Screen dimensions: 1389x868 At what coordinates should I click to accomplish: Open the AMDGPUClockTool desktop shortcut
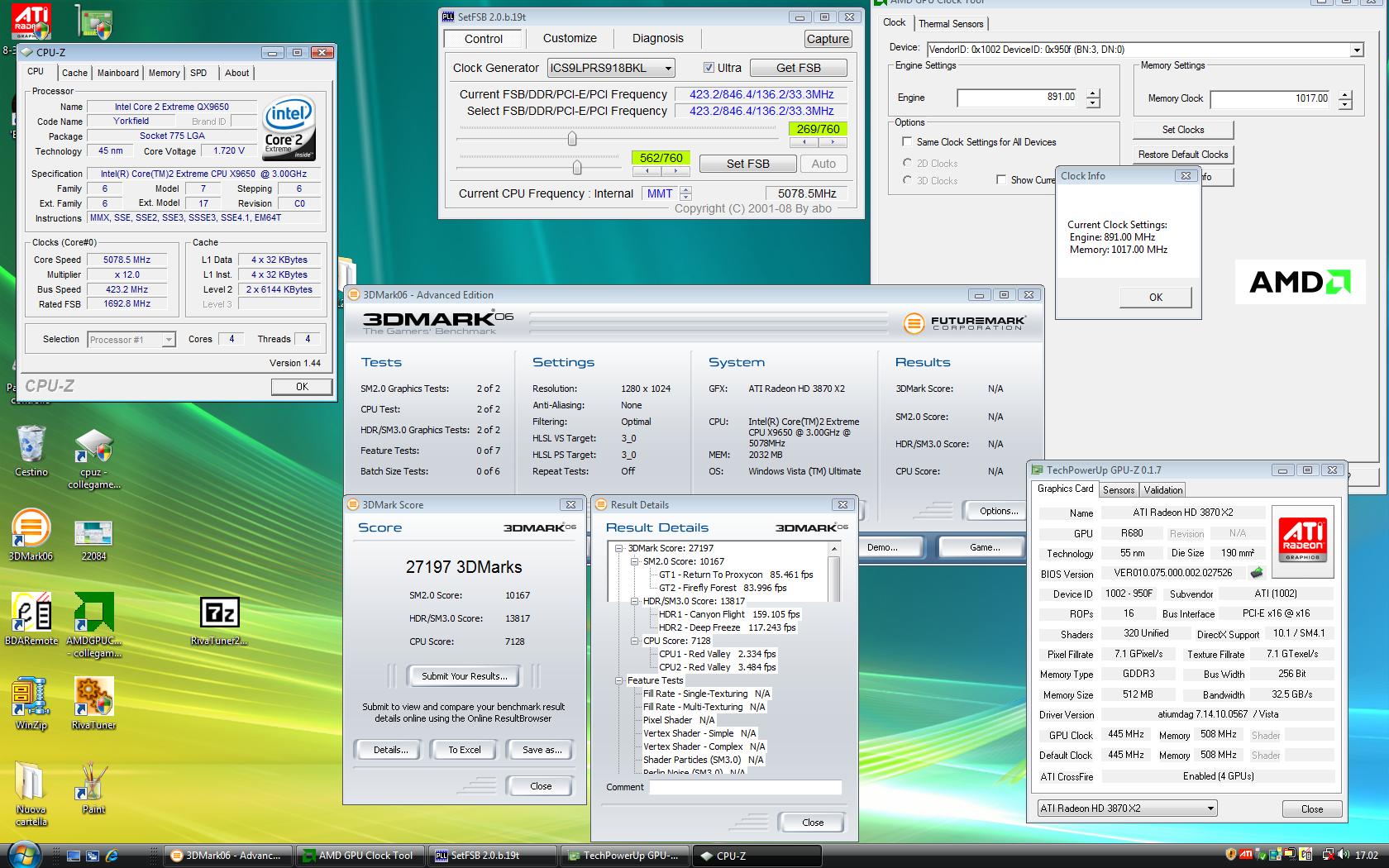[x=93, y=625]
